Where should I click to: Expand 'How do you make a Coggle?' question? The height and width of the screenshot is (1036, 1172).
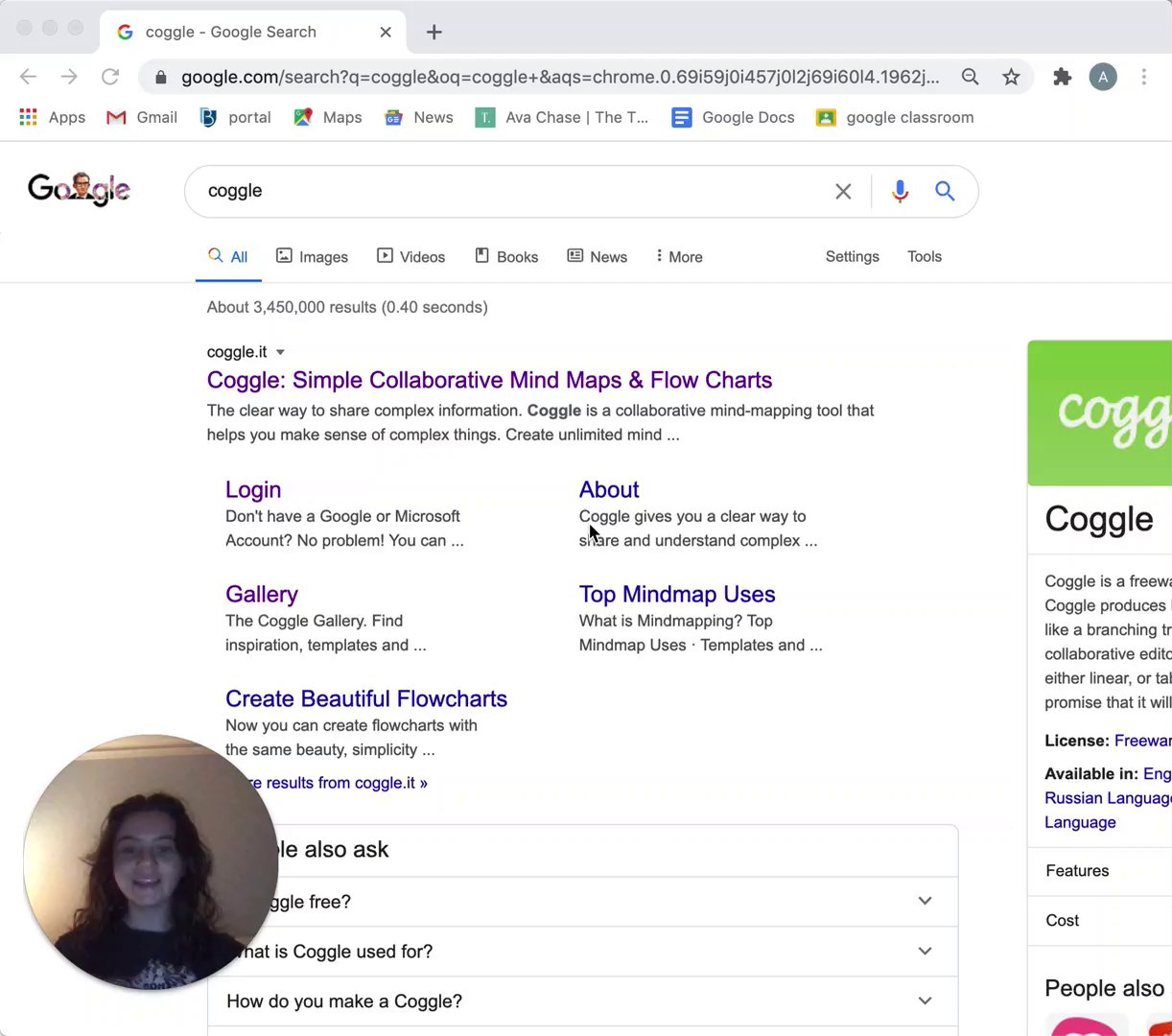coord(583,1001)
